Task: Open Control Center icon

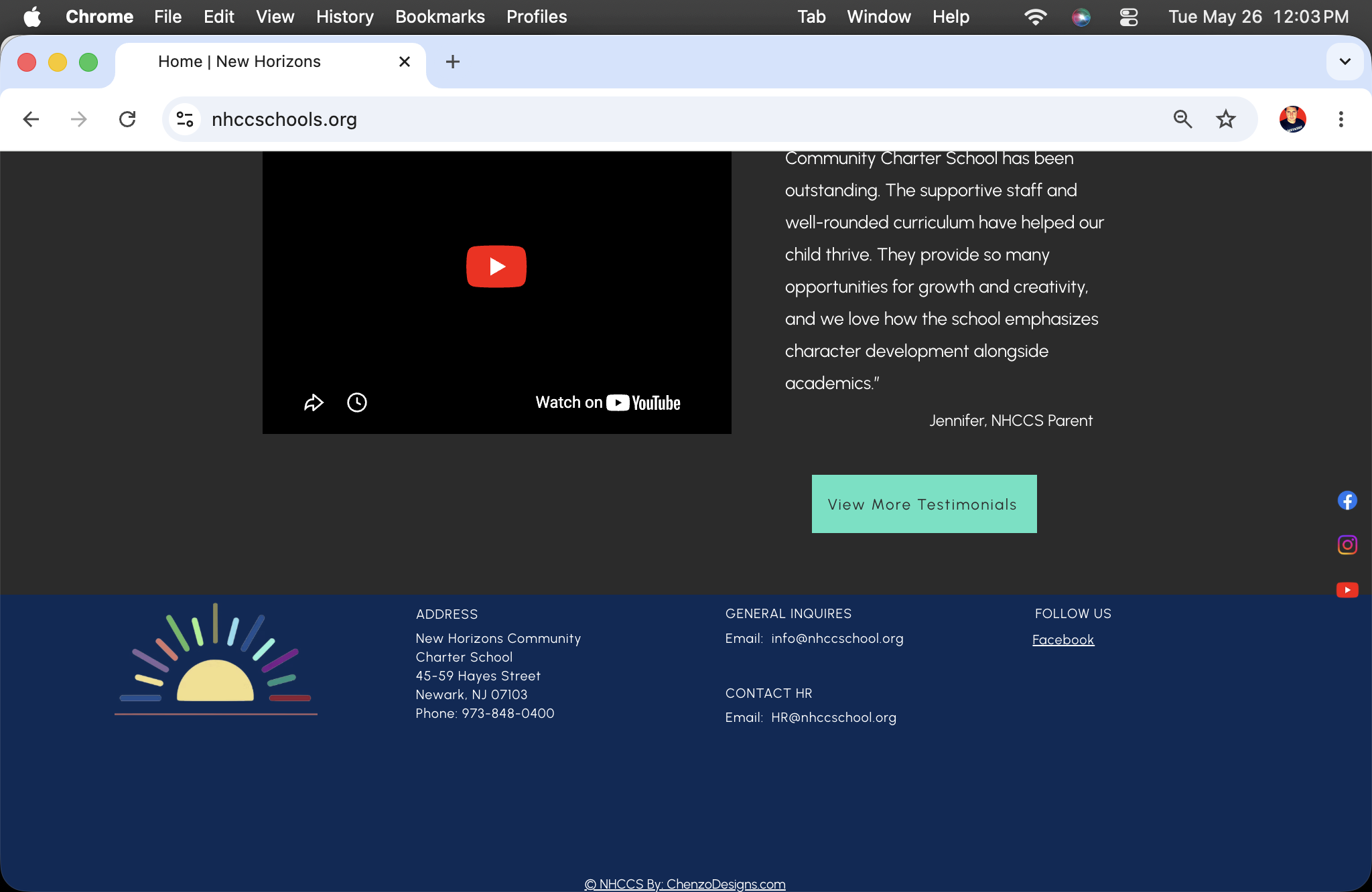Action: 1129,17
